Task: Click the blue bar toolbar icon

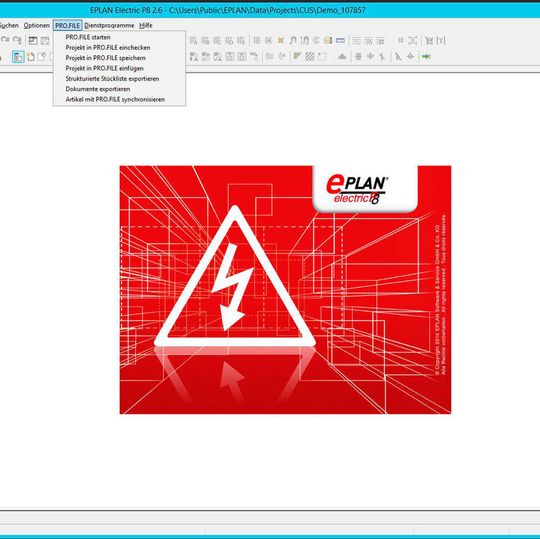Action: click(x=340, y=40)
